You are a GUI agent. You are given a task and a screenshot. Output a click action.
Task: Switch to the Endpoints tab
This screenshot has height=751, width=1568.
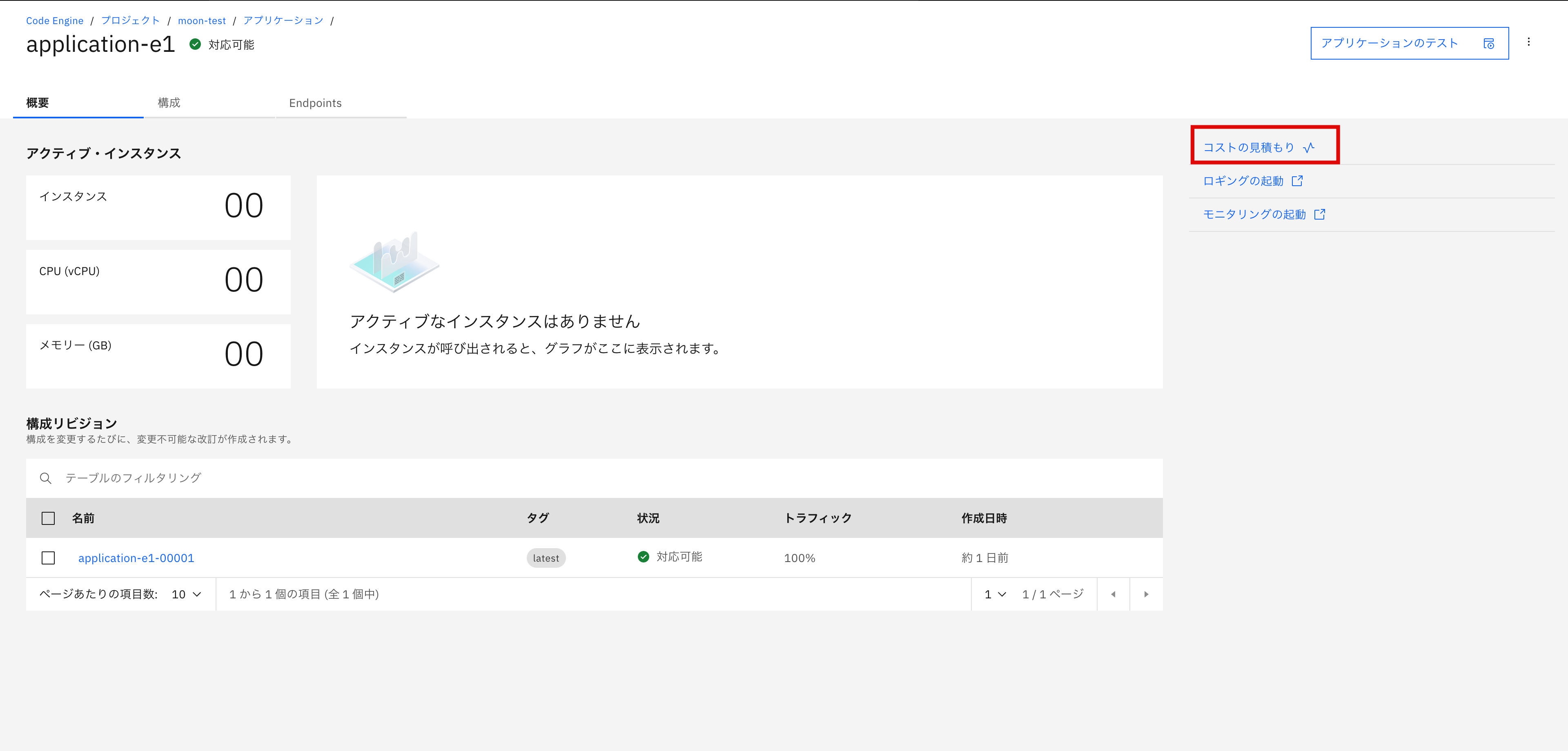pos(315,102)
